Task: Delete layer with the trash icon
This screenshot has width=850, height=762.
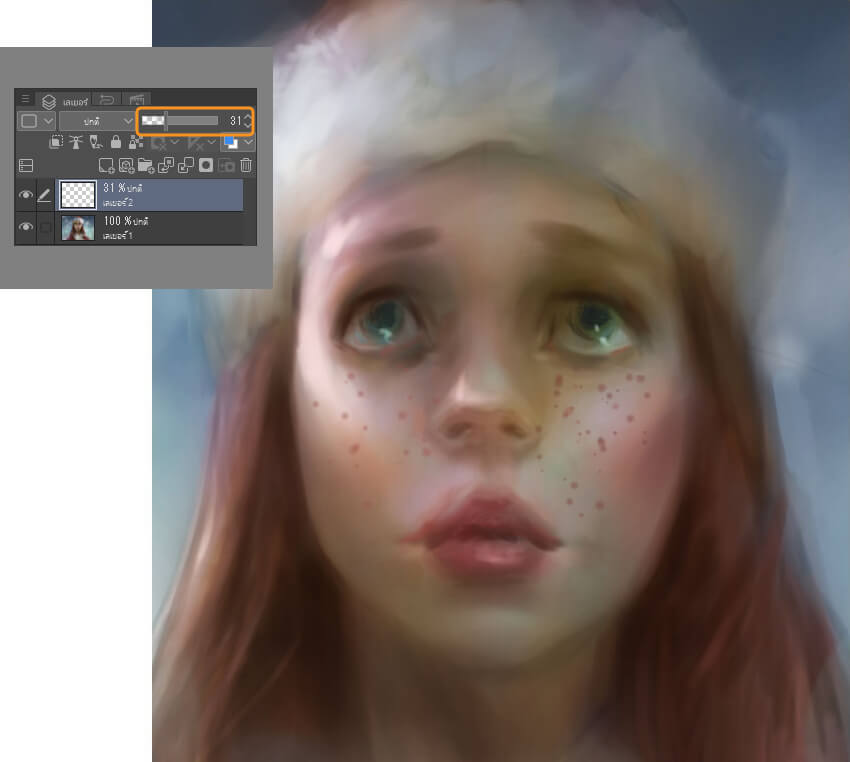Action: pyautogui.click(x=246, y=165)
